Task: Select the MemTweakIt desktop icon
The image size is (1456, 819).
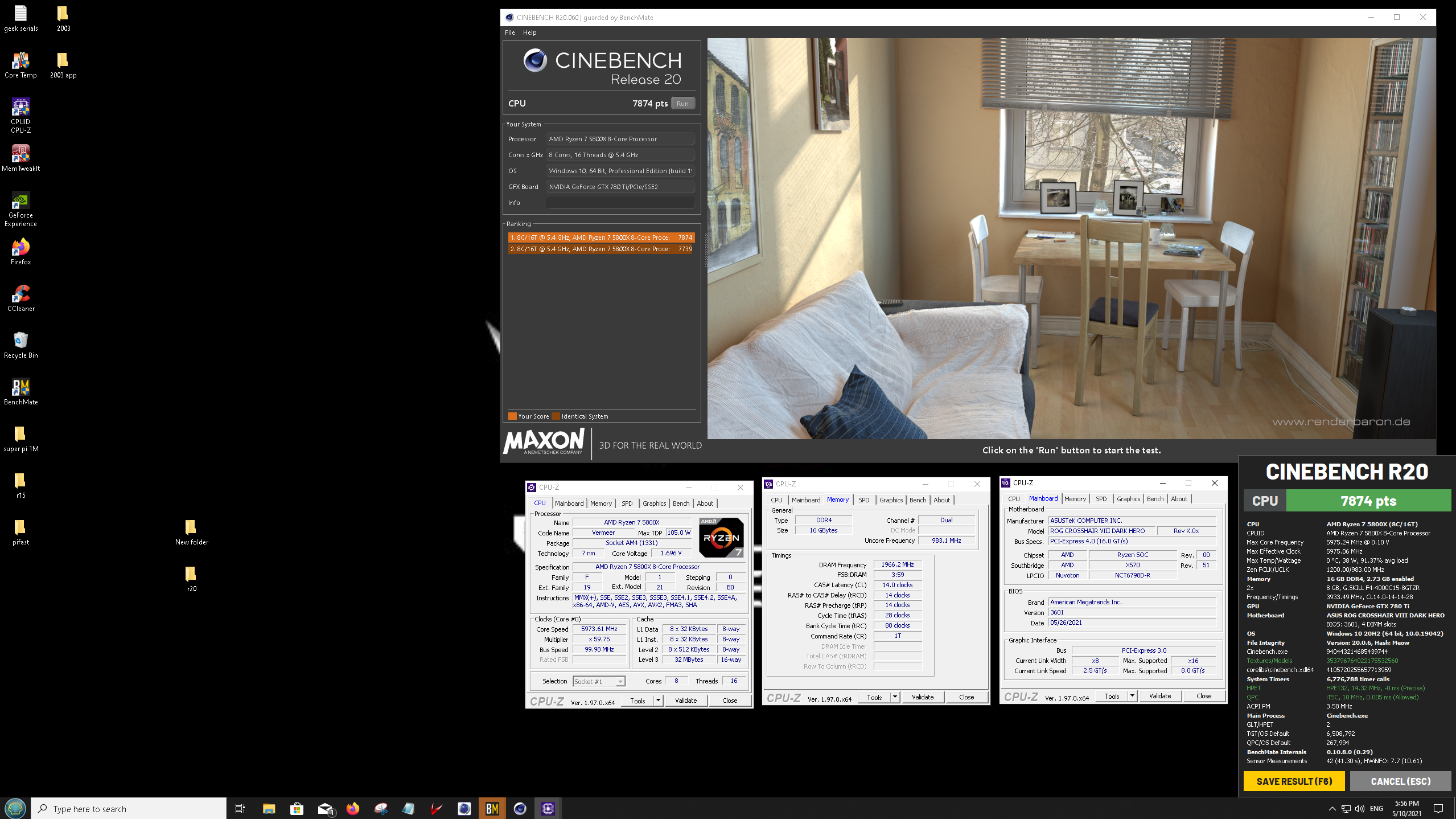Action: [20, 157]
